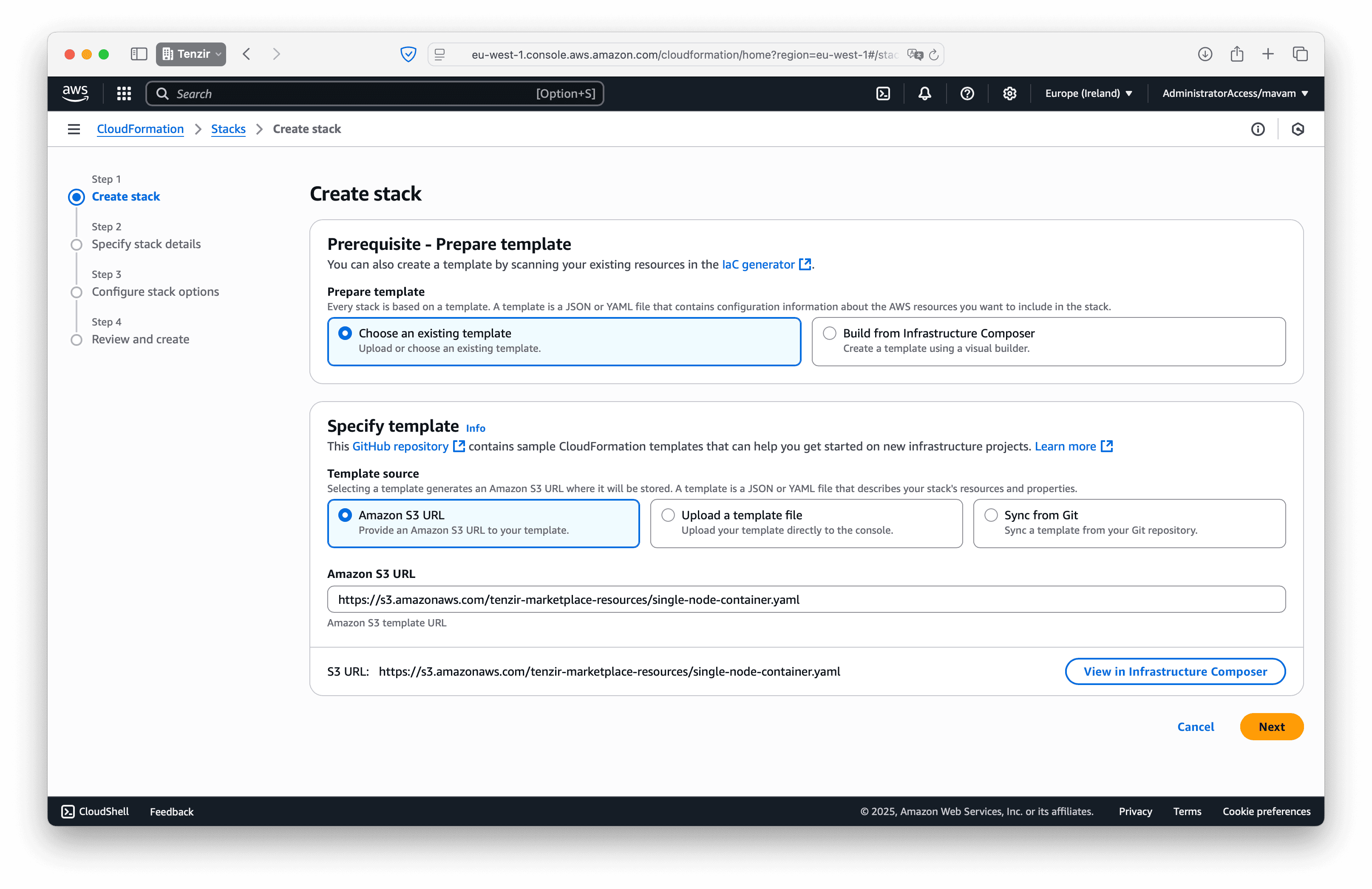Open CloudFormation from the breadcrumb trail
This screenshot has width=1372, height=889.
coord(139,129)
